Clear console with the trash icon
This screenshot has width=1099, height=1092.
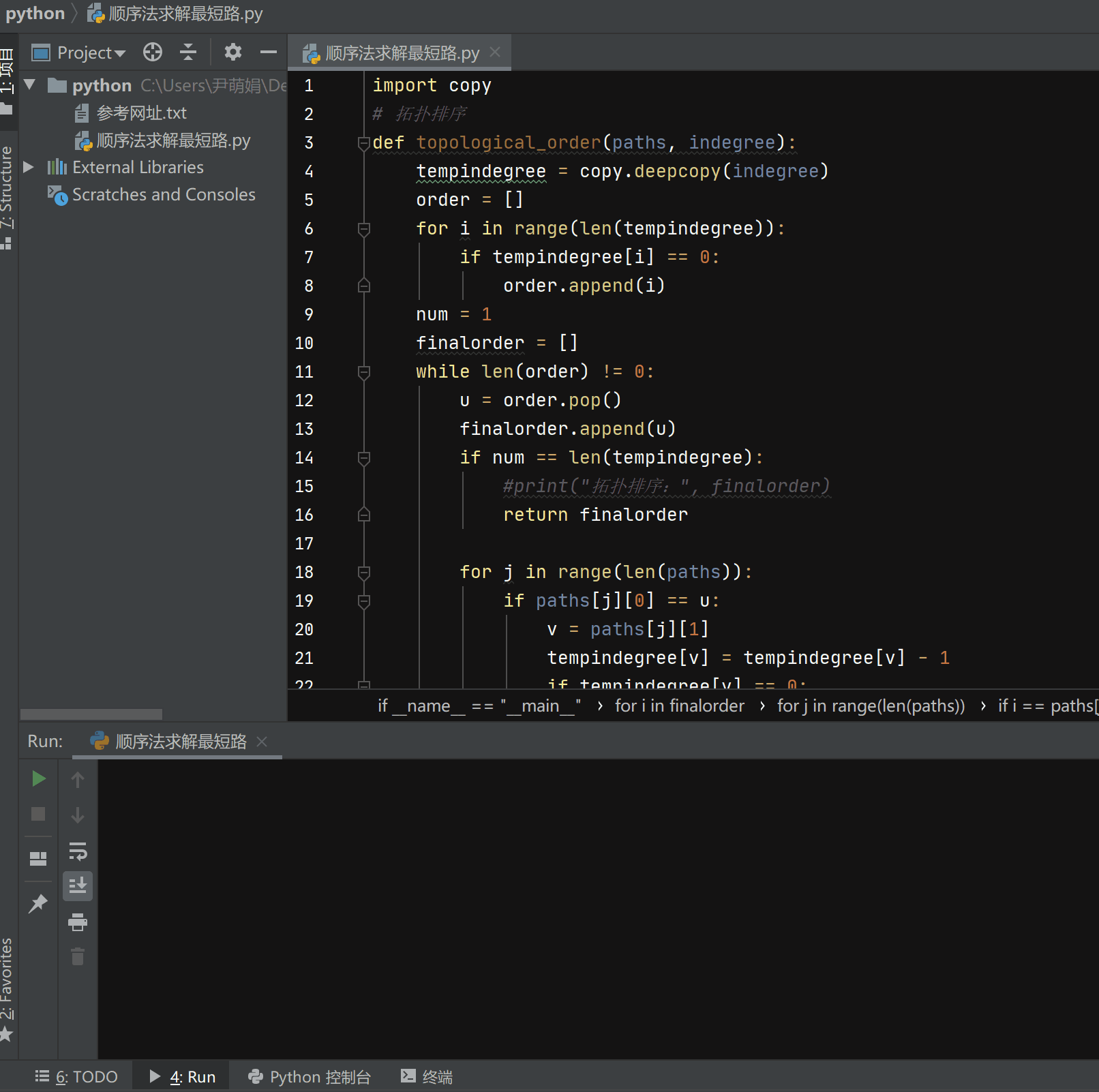click(78, 957)
